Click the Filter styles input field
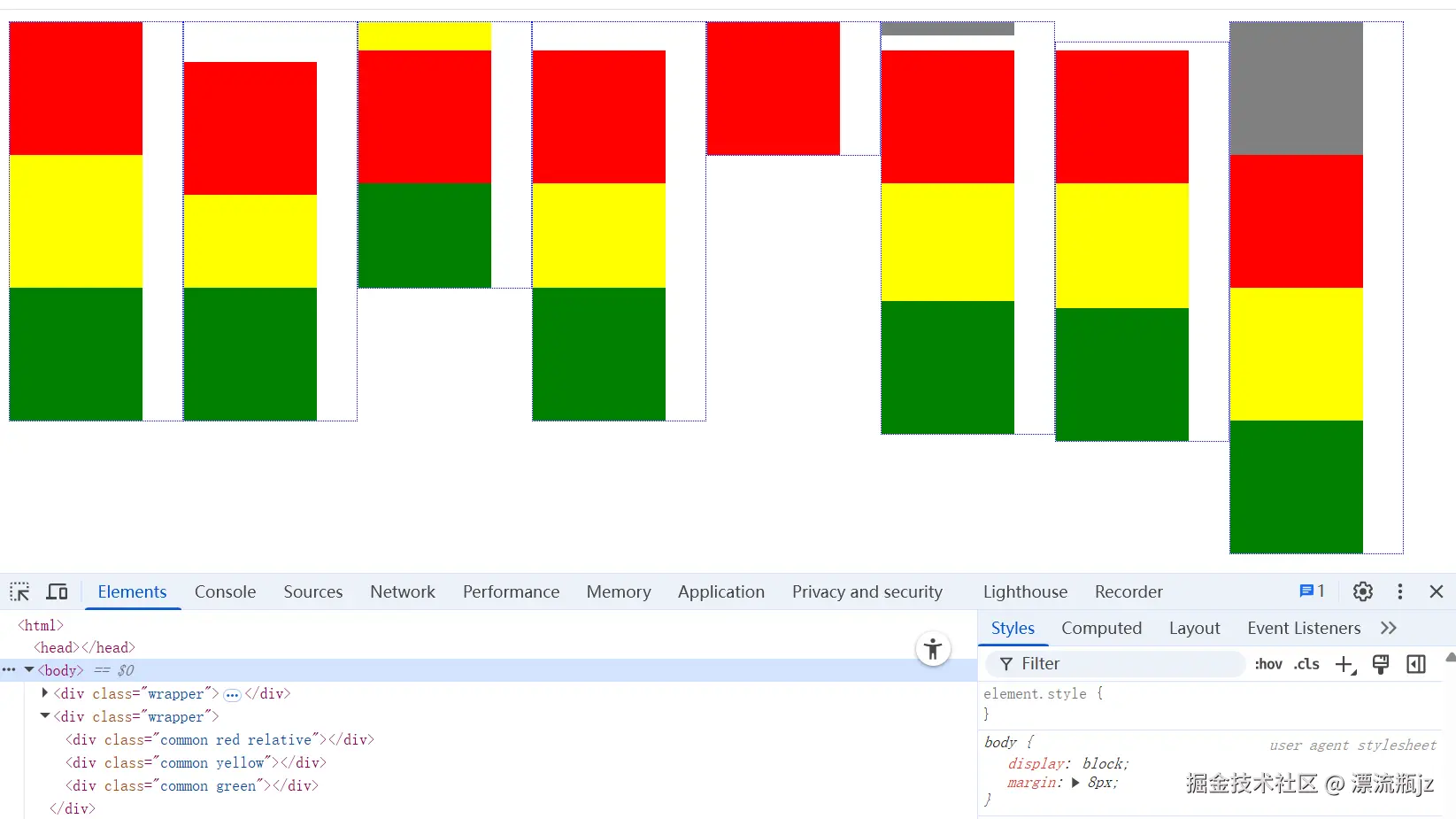 click(x=1116, y=664)
